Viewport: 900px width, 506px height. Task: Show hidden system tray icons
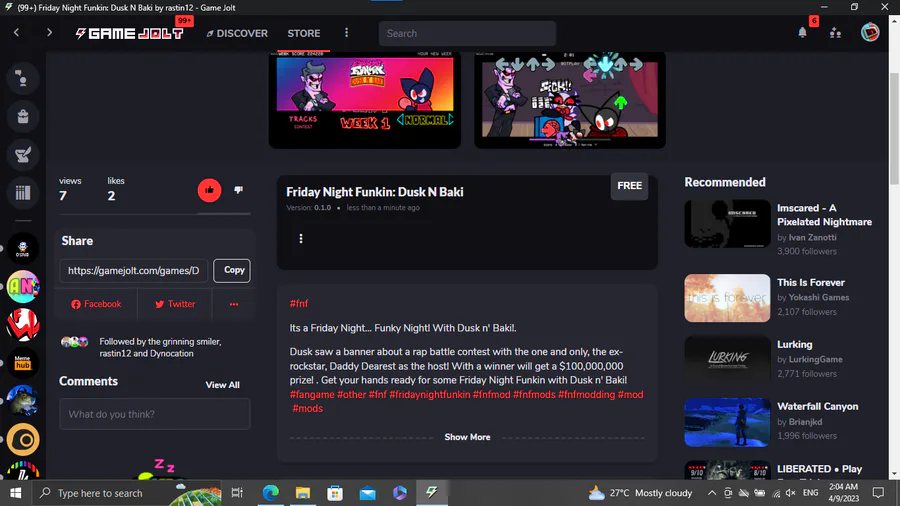click(x=712, y=493)
